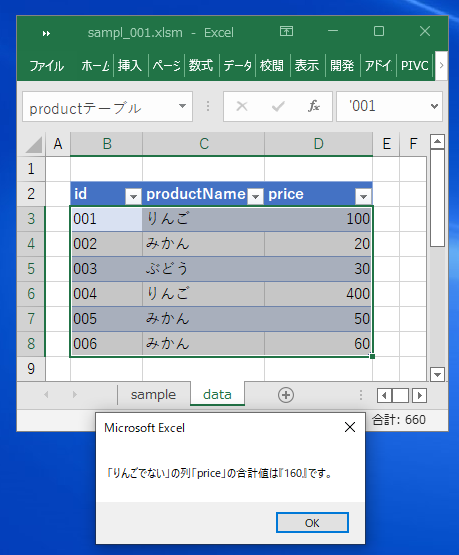The width and height of the screenshot is (459, 555).
Task: Open the ファイル menu tab
Action: tap(46, 66)
